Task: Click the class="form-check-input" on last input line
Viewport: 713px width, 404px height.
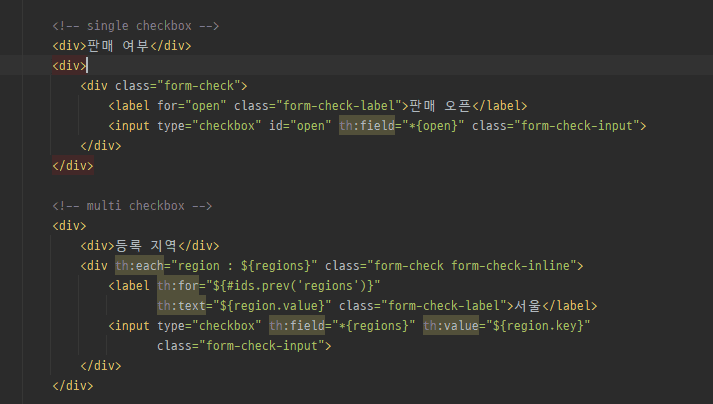Action: click(x=241, y=346)
